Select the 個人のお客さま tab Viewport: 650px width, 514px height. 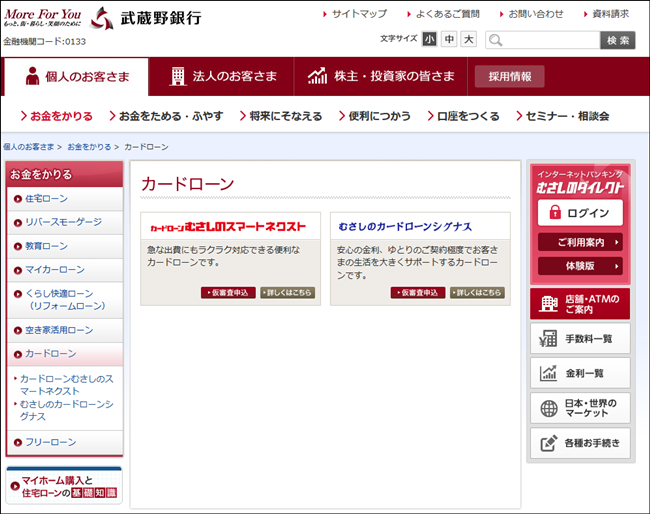tap(76, 77)
